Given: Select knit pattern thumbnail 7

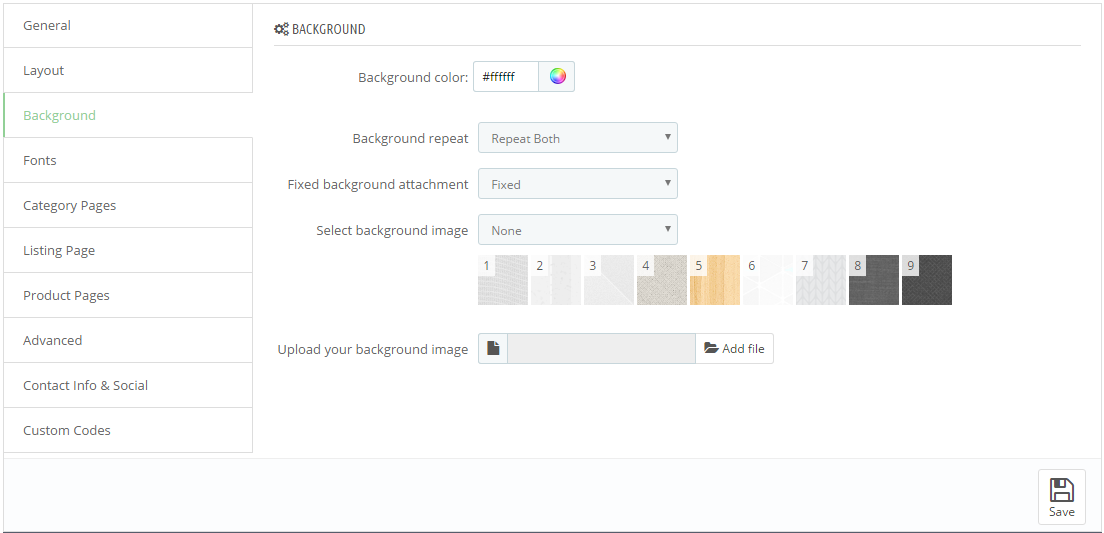Looking at the screenshot, I should (821, 280).
